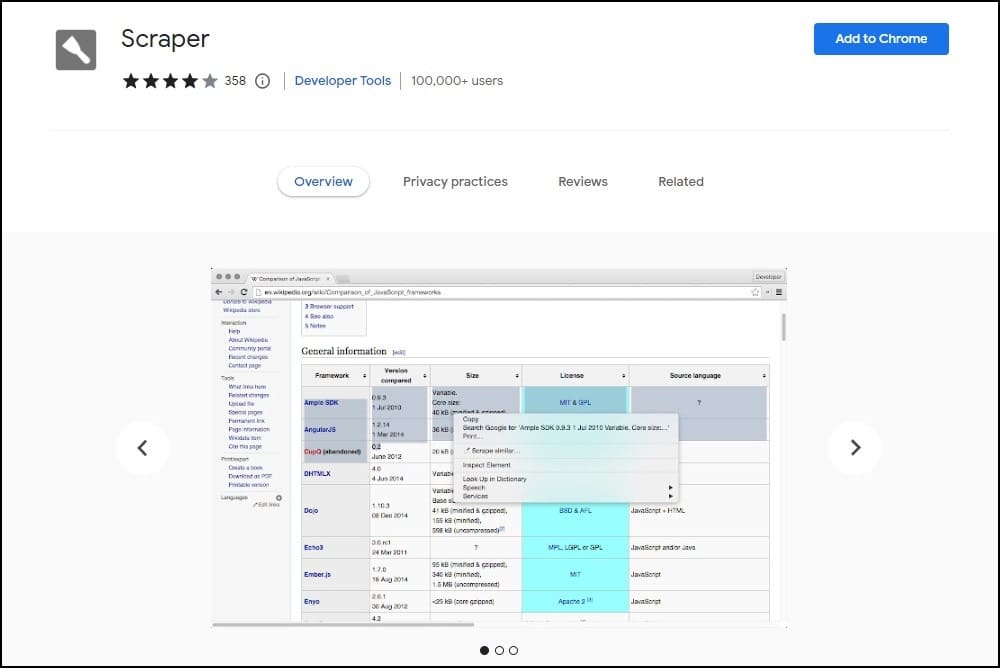Select the third carousel dot indicator
This screenshot has width=1000, height=668.
pyautogui.click(x=513, y=650)
